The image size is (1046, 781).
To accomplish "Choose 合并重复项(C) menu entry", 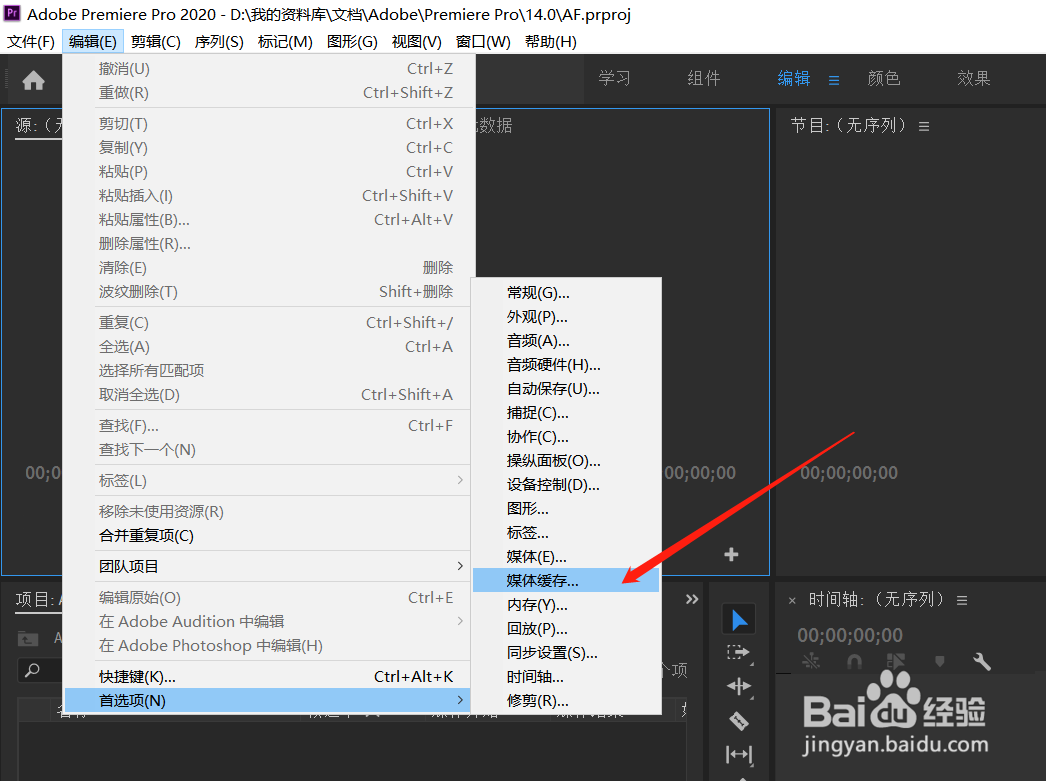I will point(267,536).
